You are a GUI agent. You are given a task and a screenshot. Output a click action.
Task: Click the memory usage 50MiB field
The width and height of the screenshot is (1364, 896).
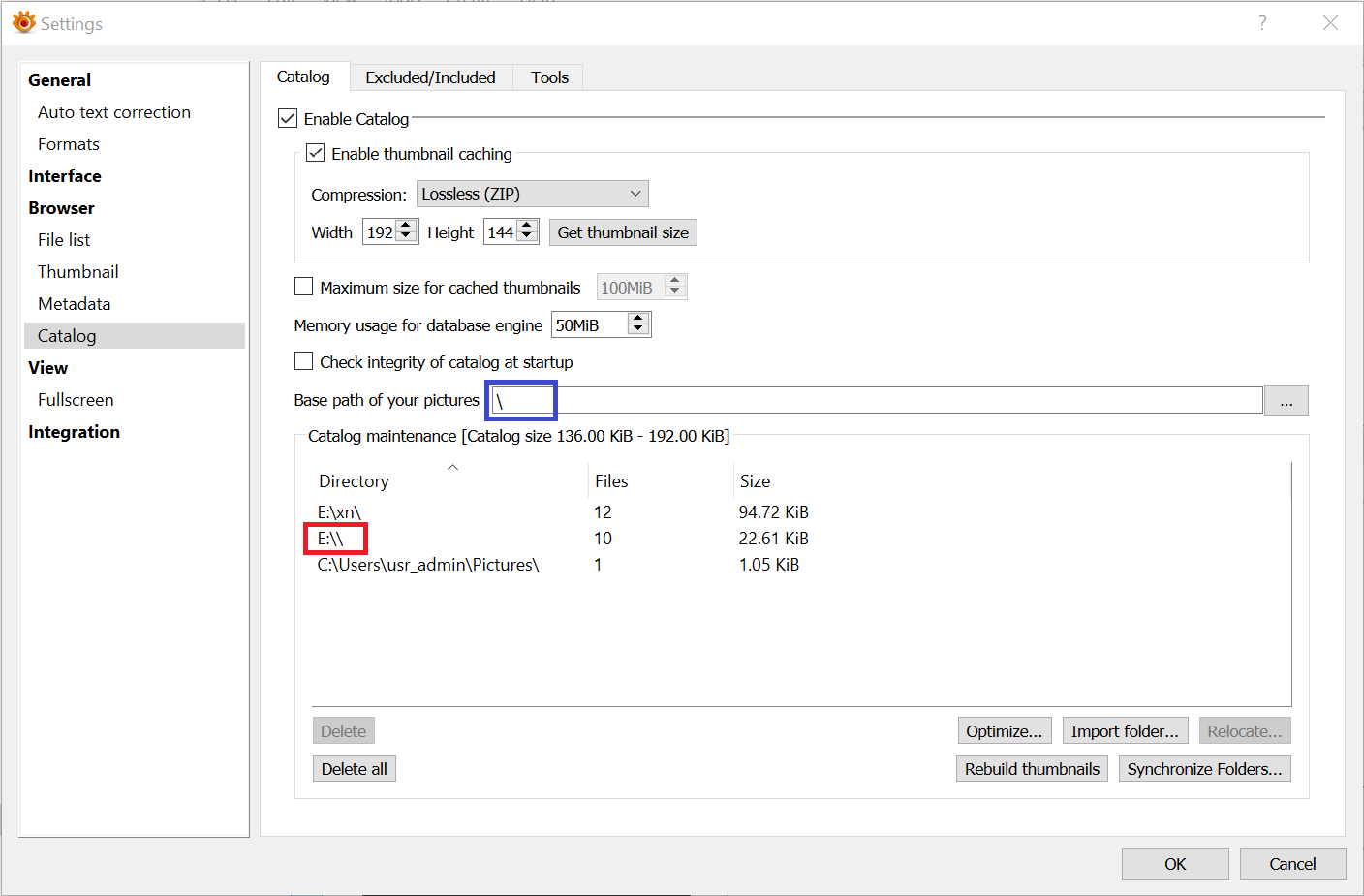[x=590, y=325]
